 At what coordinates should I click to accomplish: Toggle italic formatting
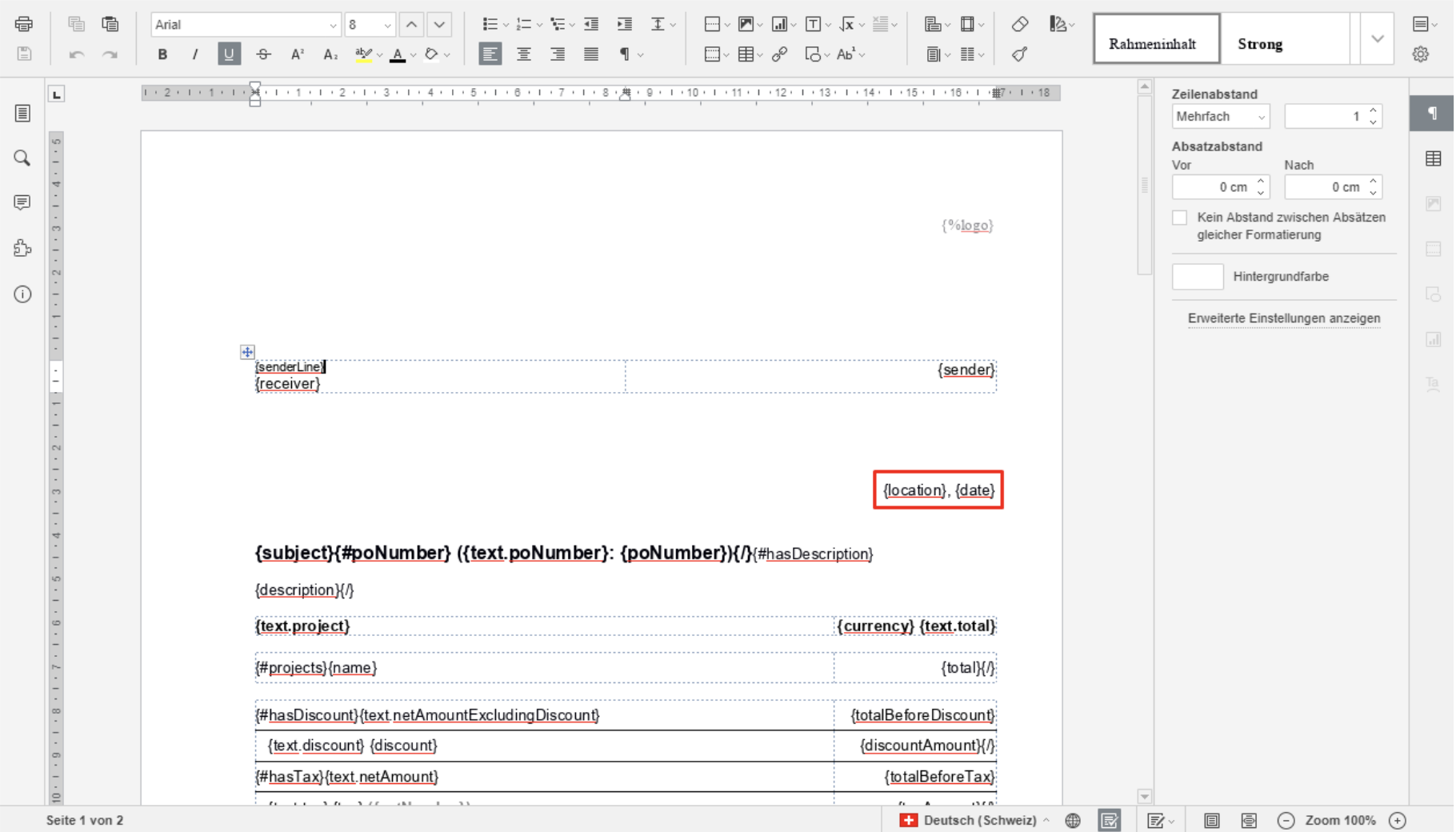(195, 54)
